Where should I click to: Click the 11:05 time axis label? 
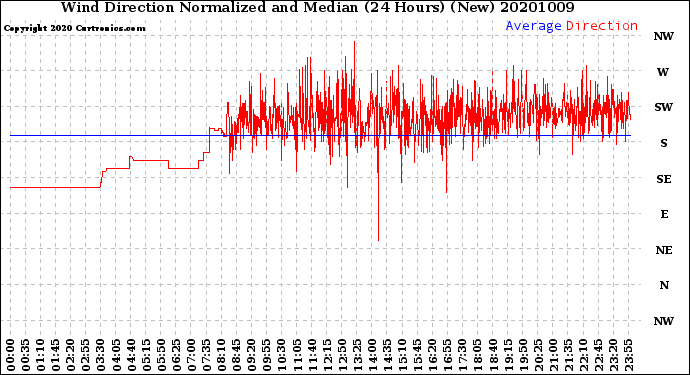pos(297,355)
